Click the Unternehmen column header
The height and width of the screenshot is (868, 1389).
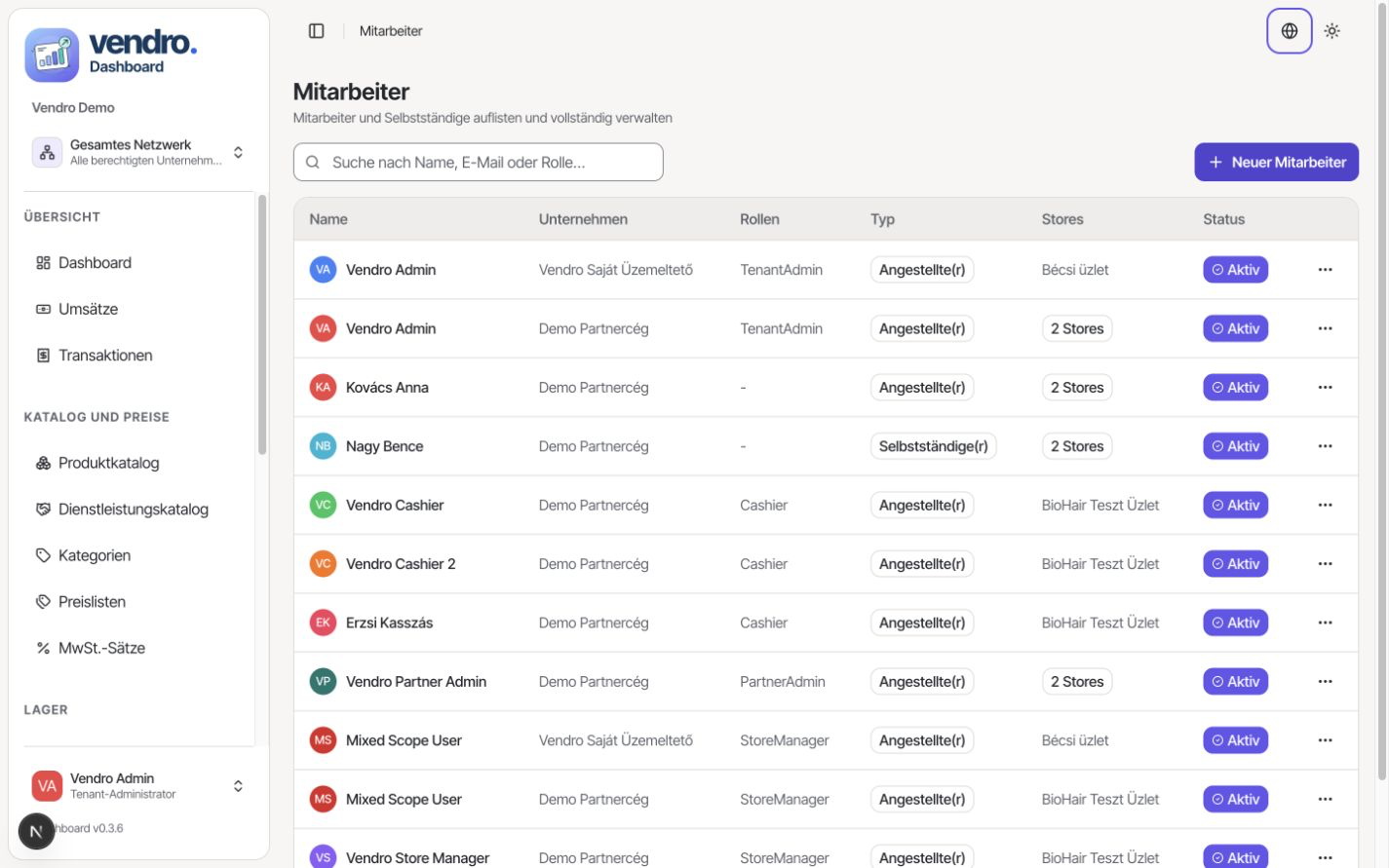[x=583, y=219]
